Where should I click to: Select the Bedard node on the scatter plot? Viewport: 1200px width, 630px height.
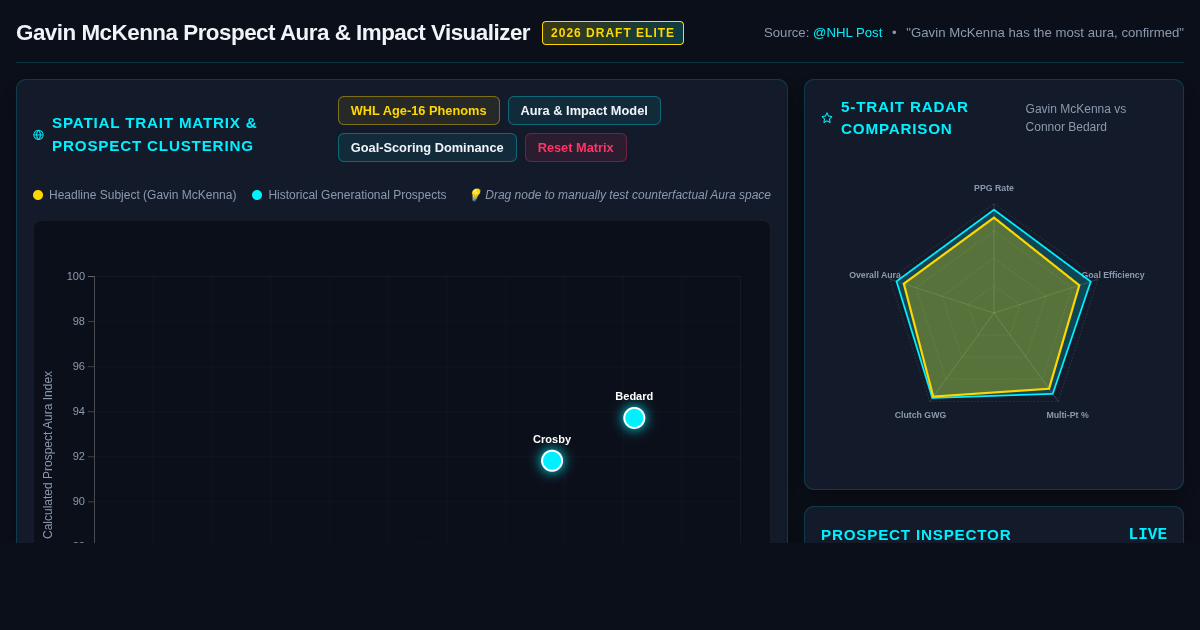634,418
